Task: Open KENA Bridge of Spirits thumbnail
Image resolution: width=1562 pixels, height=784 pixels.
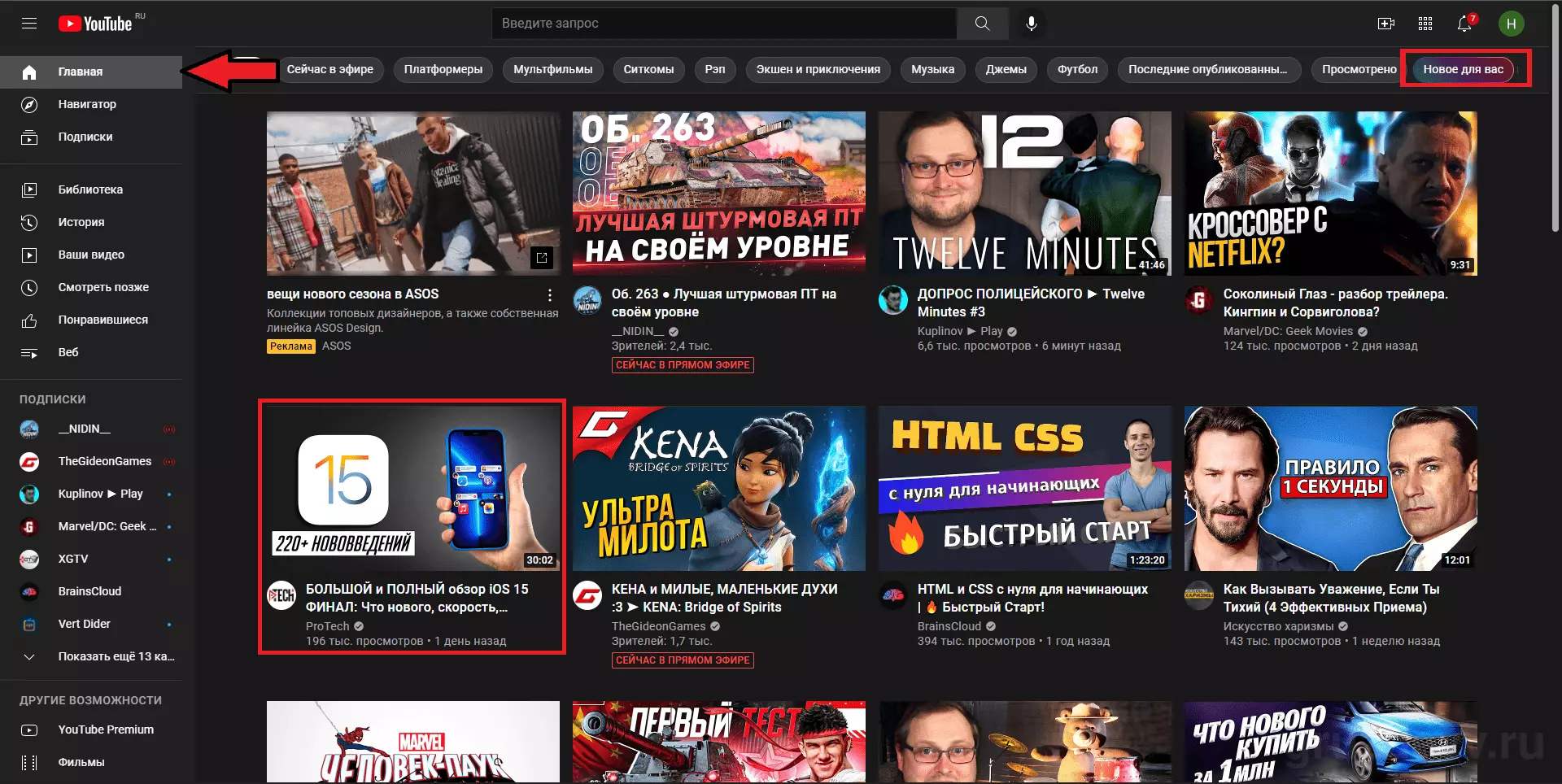Action: pyautogui.click(x=719, y=489)
